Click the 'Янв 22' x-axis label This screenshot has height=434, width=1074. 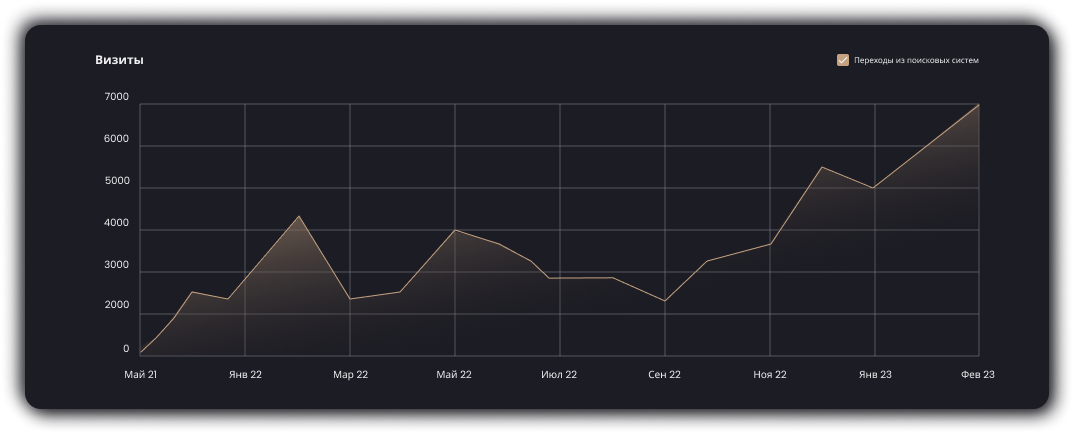pyautogui.click(x=245, y=374)
